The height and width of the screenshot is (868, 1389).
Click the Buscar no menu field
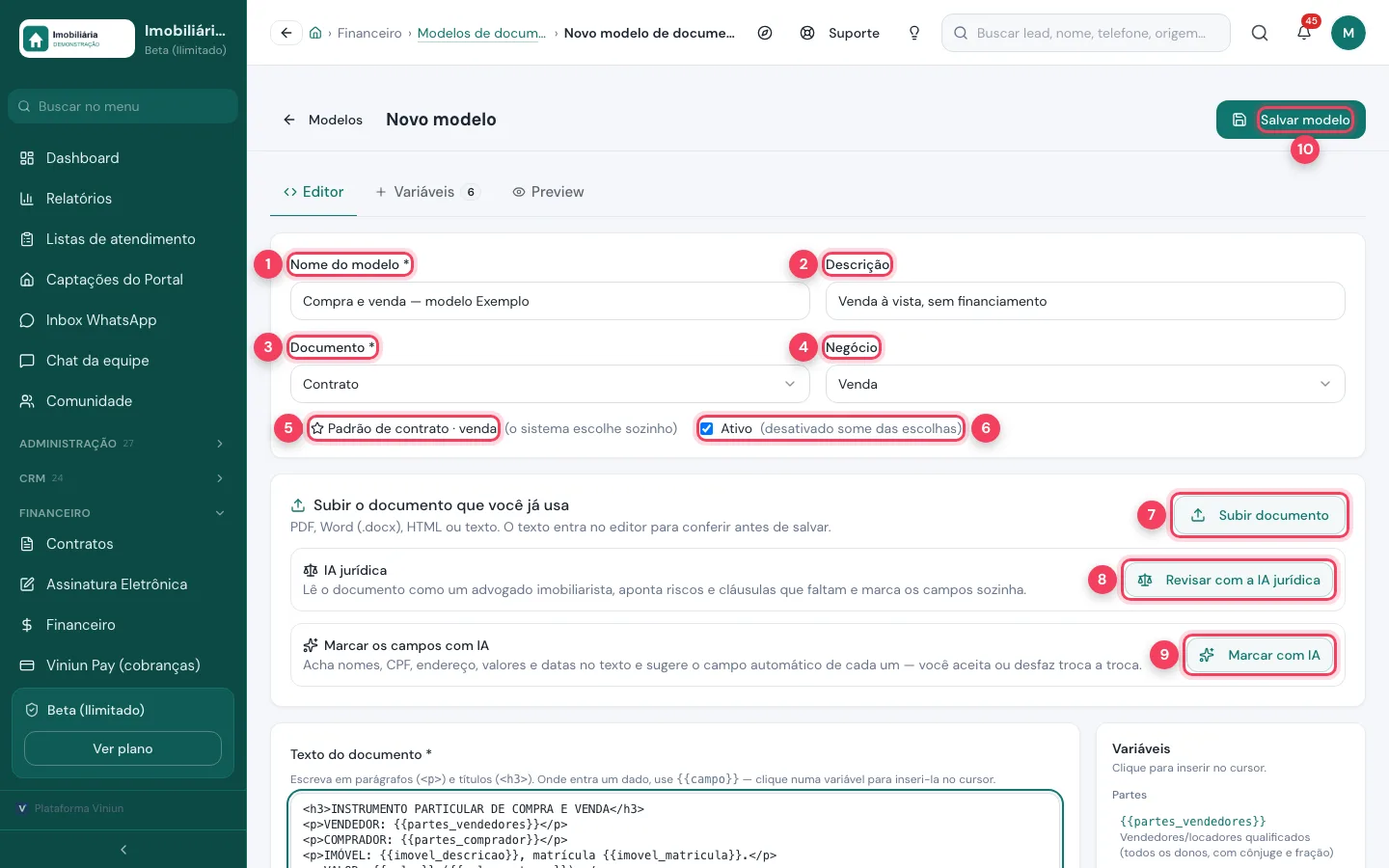pyautogui.click(x=123, y=106)
